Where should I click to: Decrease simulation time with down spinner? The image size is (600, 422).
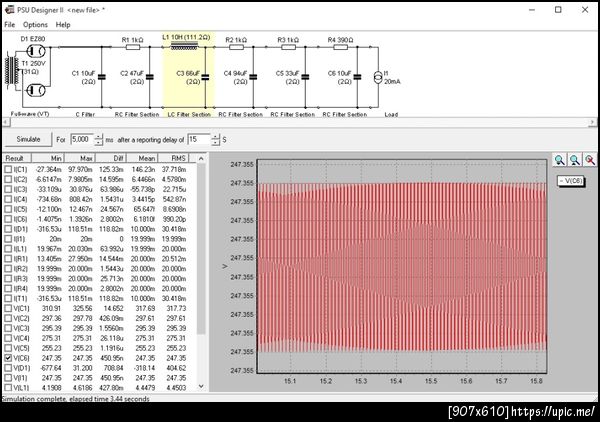point(99,143)
